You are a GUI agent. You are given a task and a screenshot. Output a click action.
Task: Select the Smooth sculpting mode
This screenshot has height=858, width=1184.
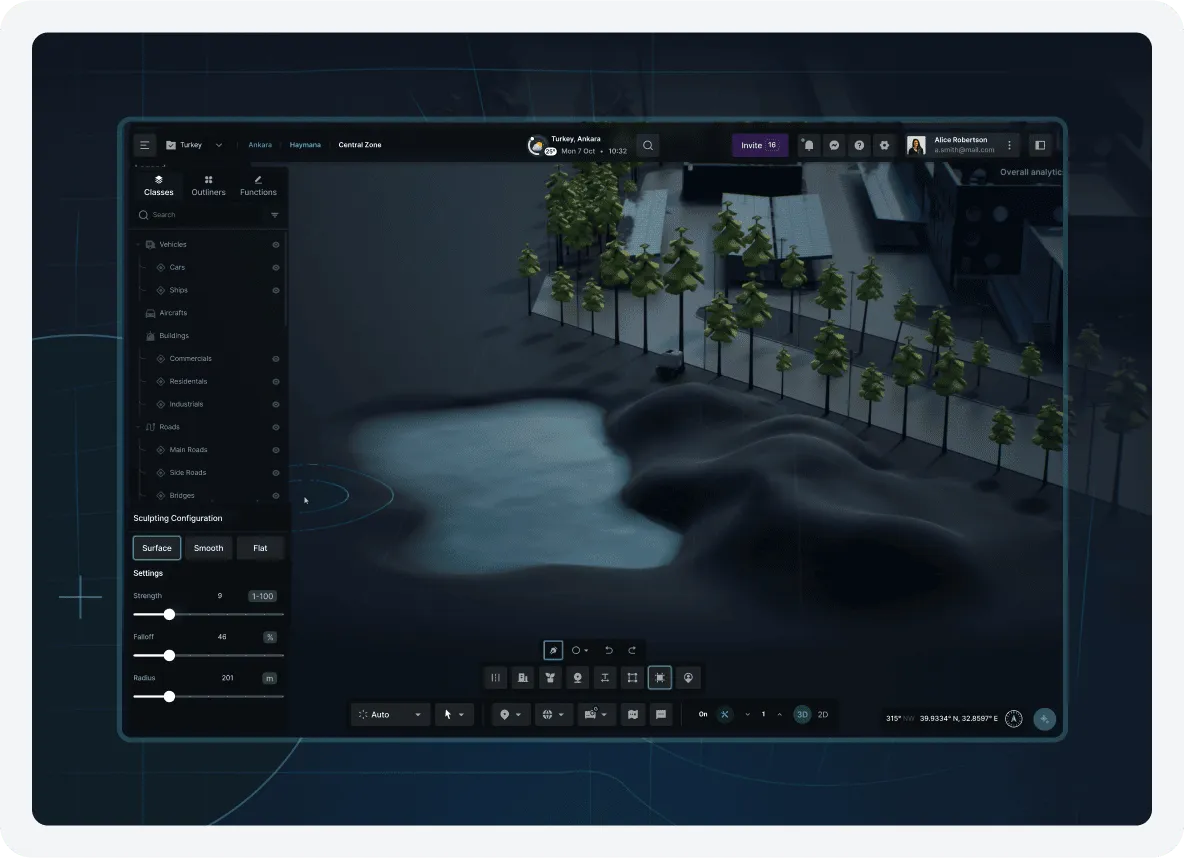point(208,548)
